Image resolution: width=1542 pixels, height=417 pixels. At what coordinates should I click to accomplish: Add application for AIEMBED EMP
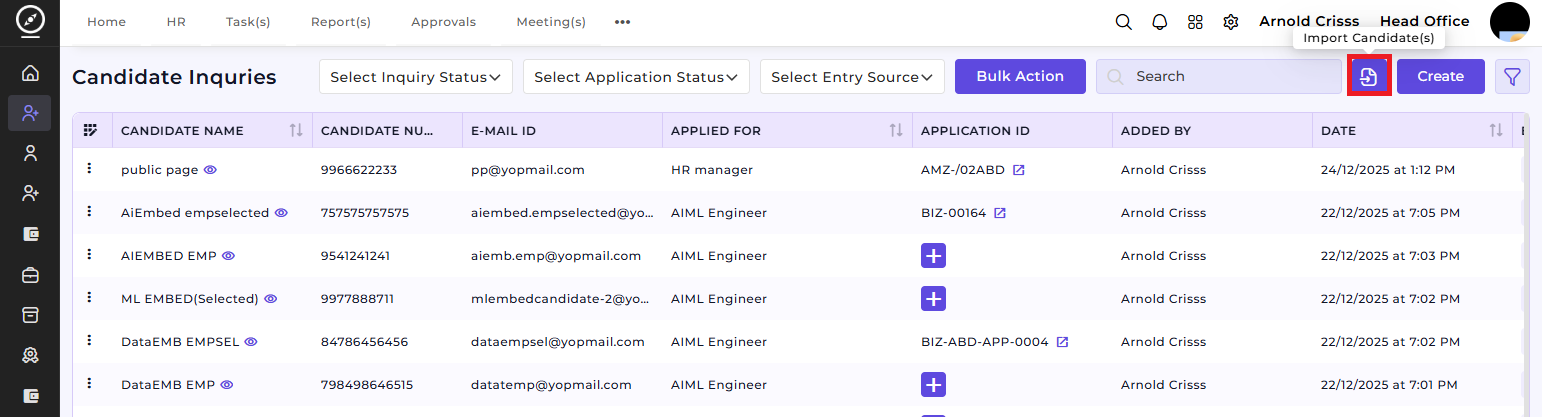[933, 256]
